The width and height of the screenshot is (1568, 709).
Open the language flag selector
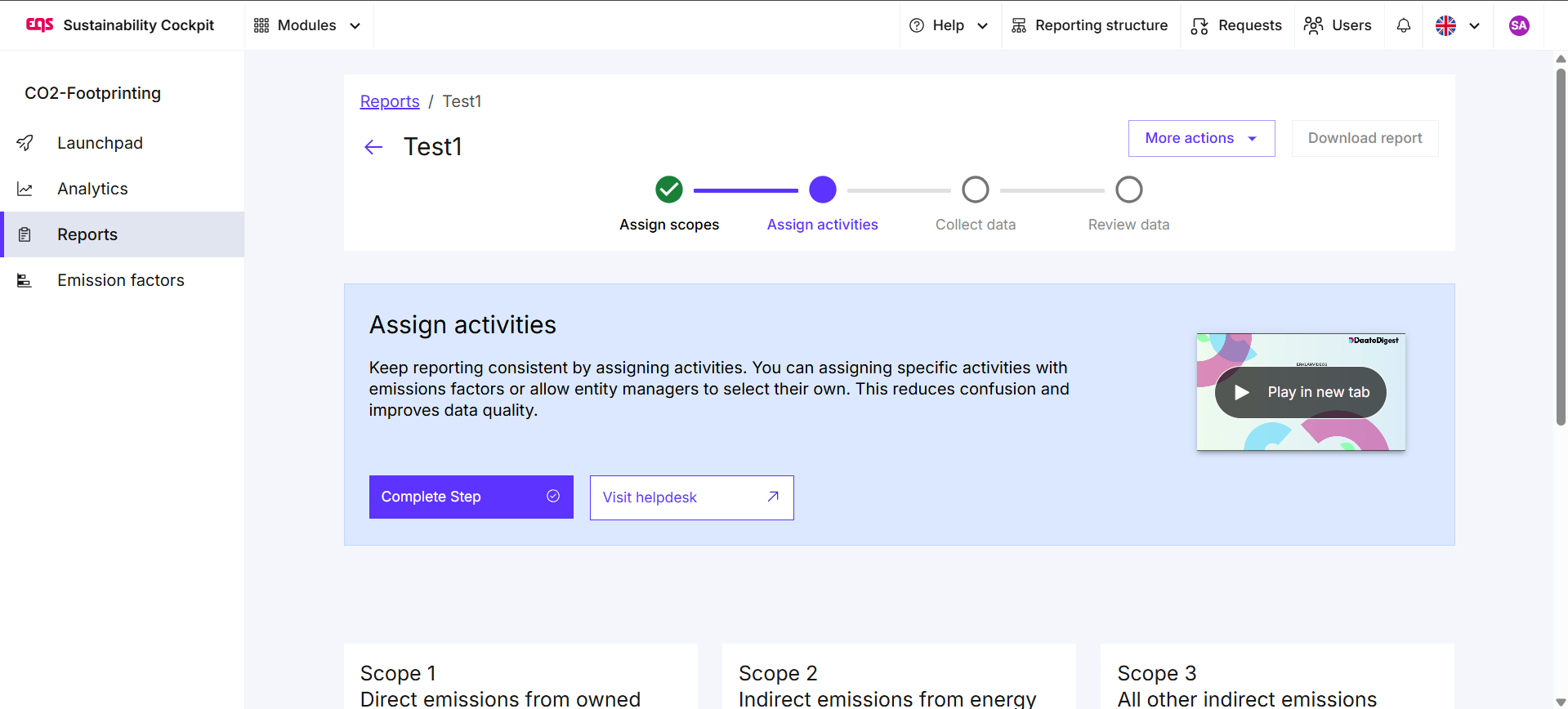(1457, 25)
